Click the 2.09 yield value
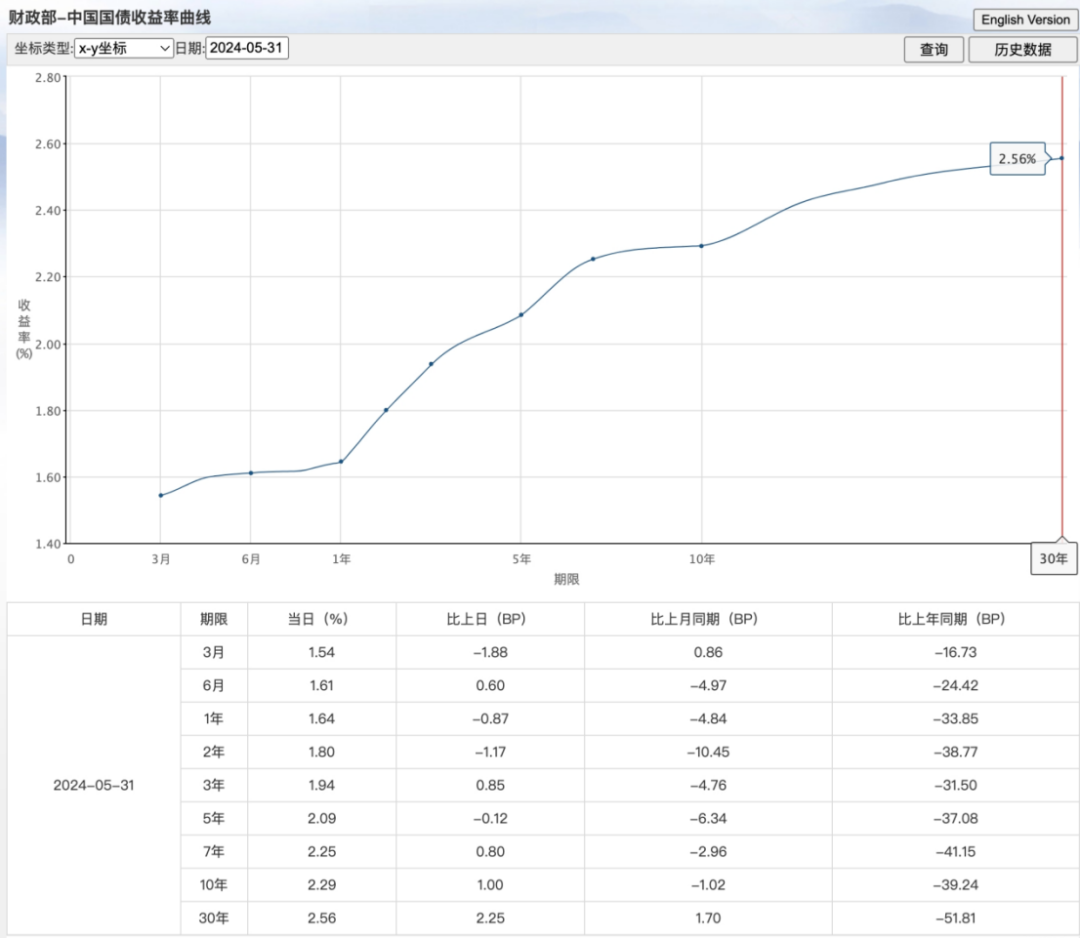 pos(322,818)
